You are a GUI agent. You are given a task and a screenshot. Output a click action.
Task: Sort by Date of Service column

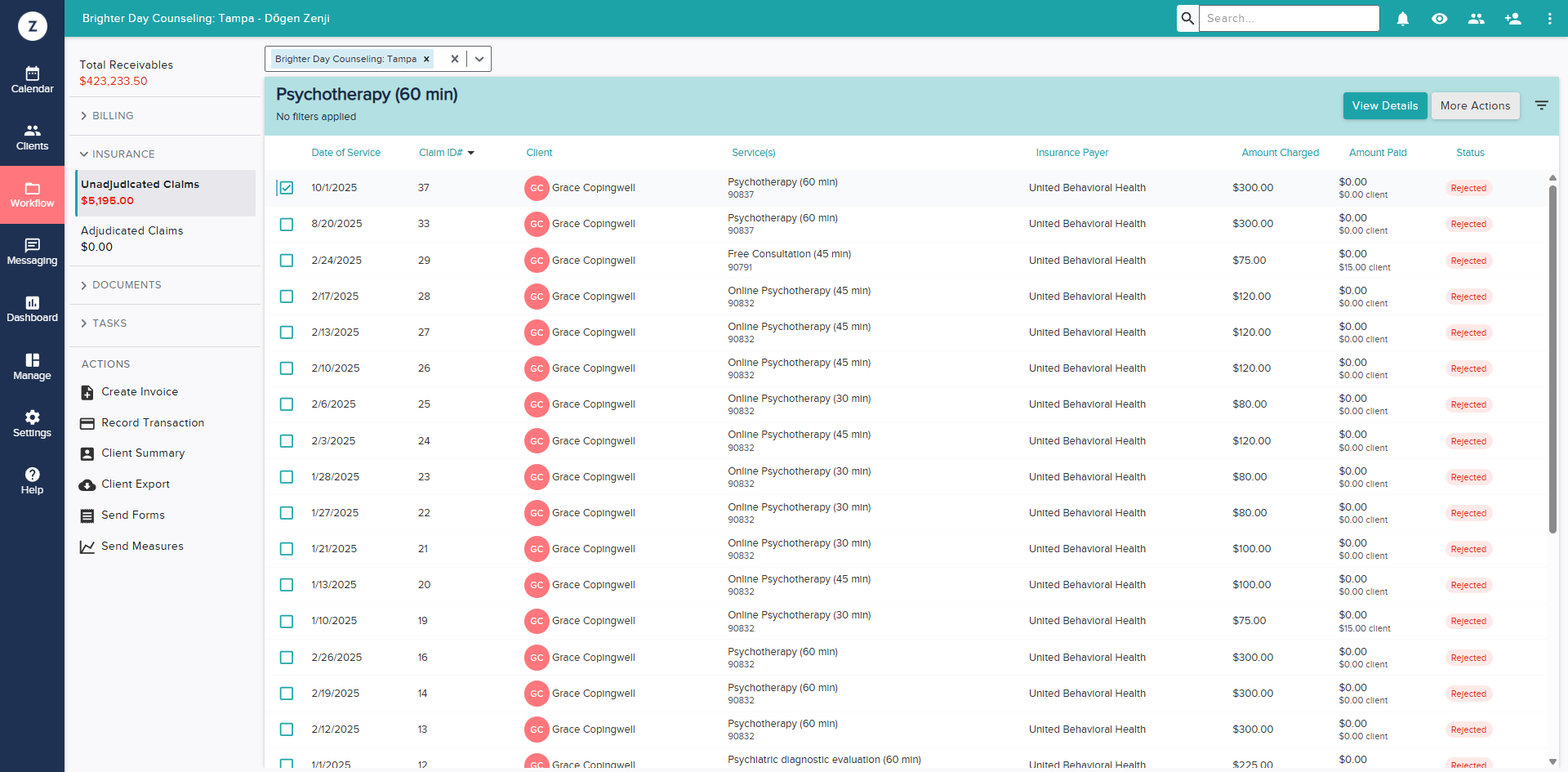coord(345,153)
